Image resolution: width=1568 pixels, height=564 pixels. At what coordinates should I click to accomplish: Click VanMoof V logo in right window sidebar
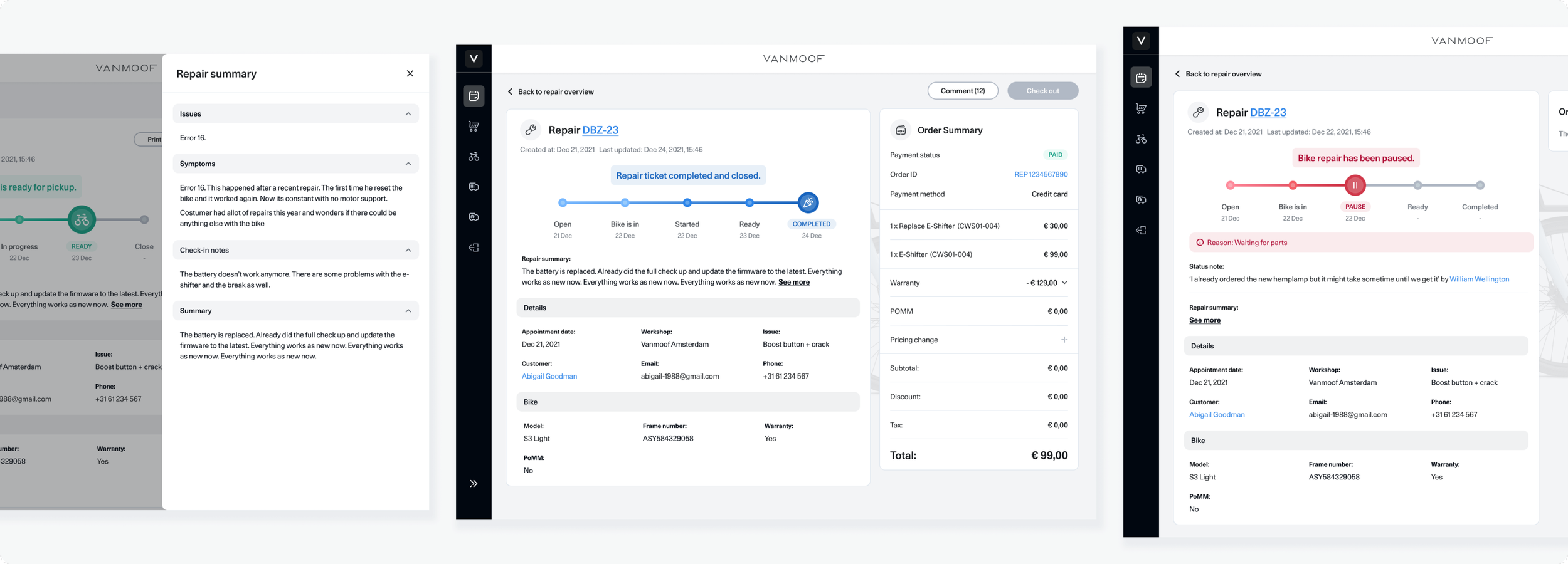click(1141, 41)
